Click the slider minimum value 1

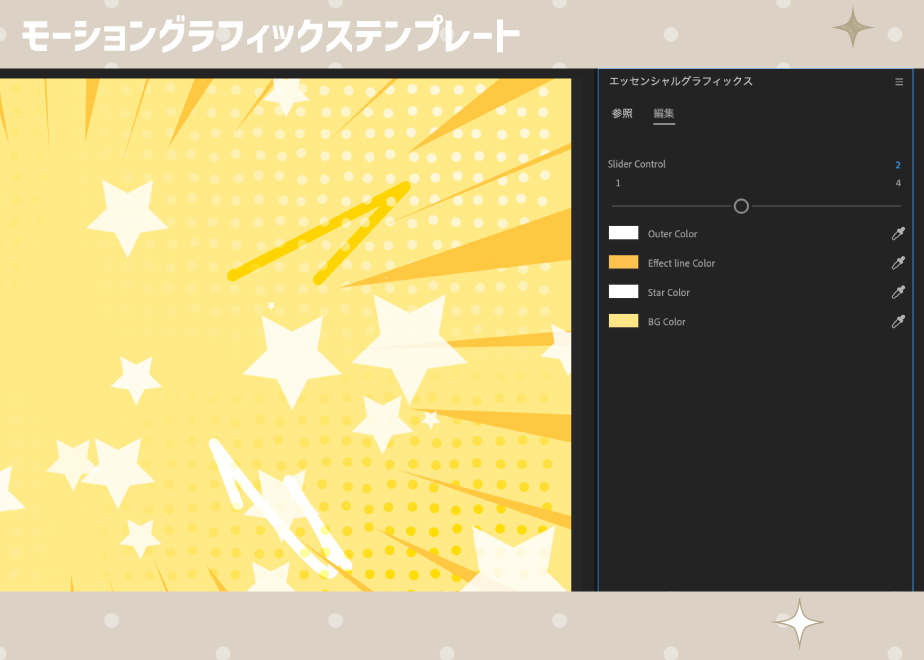pyautogui.click(x=618, y=183)
